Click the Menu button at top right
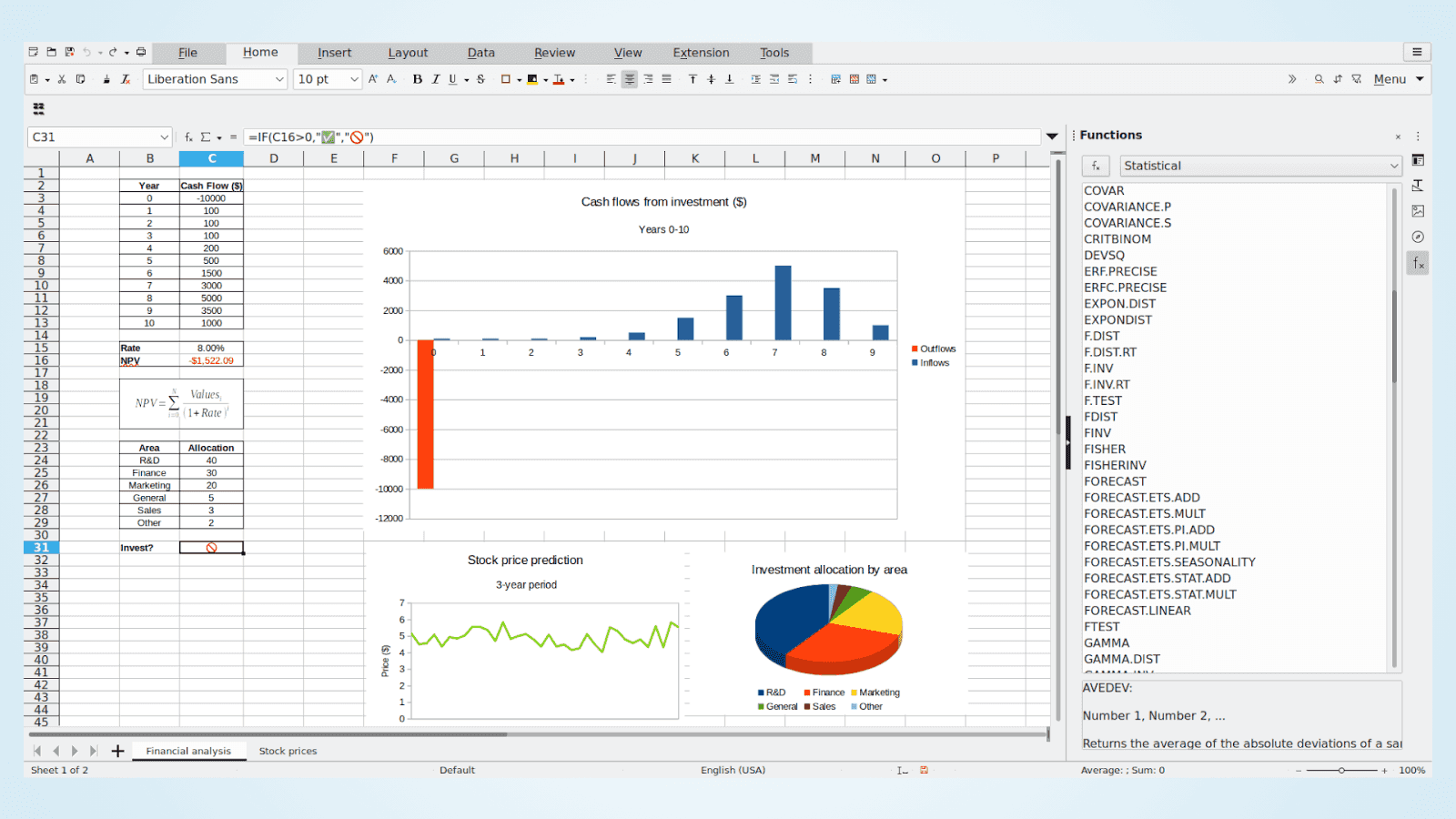1456x819 pixels. point(1390,79)
